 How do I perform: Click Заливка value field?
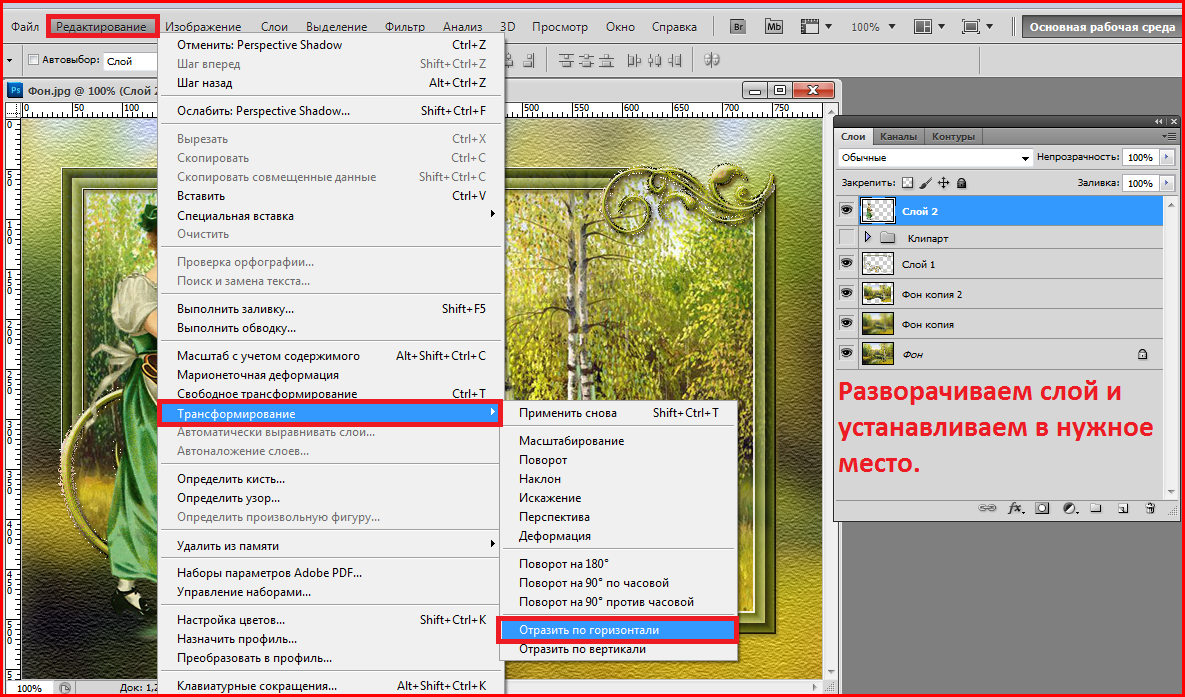(1141, 183)
